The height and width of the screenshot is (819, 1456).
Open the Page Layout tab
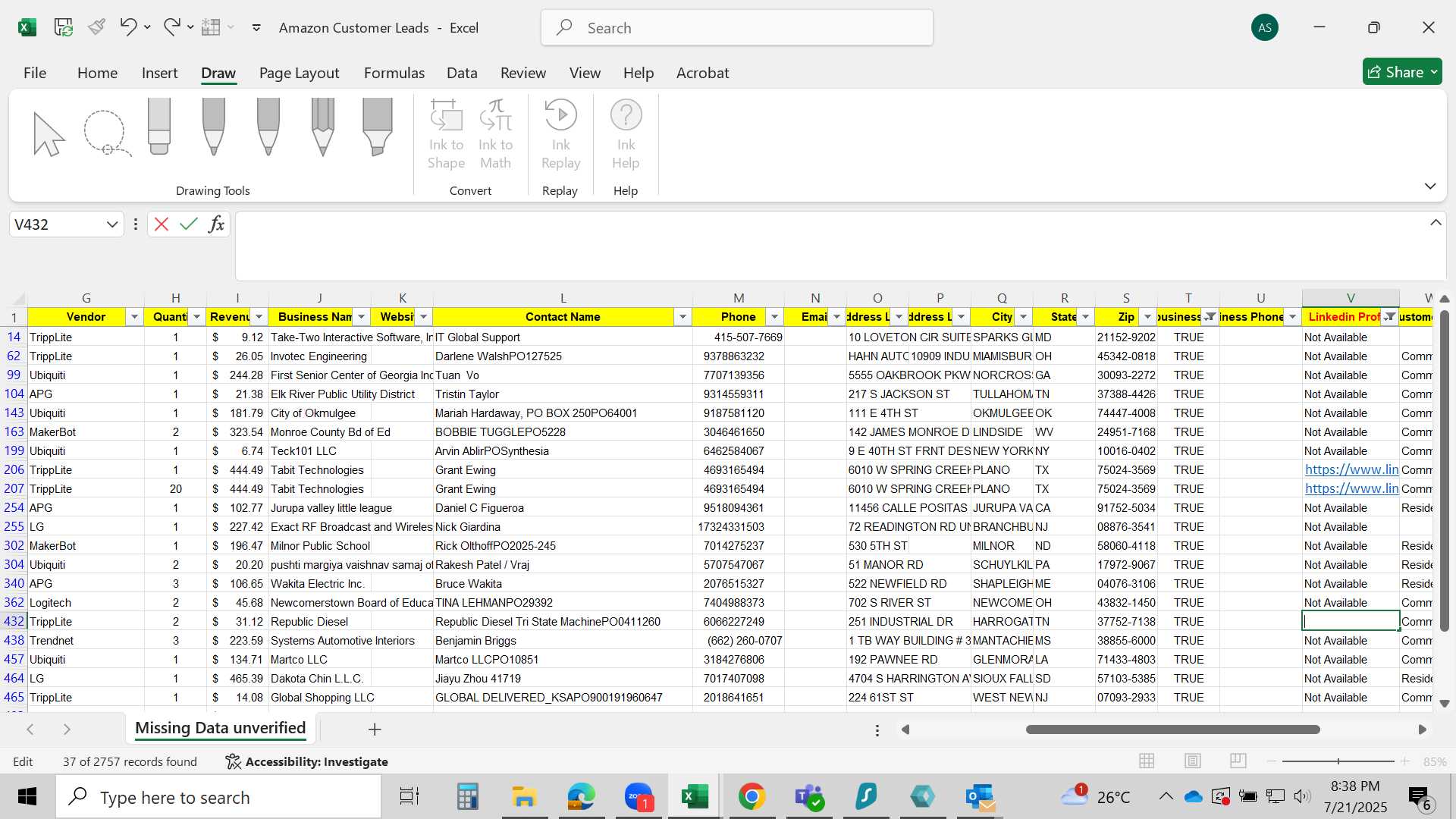coord(299,73)
